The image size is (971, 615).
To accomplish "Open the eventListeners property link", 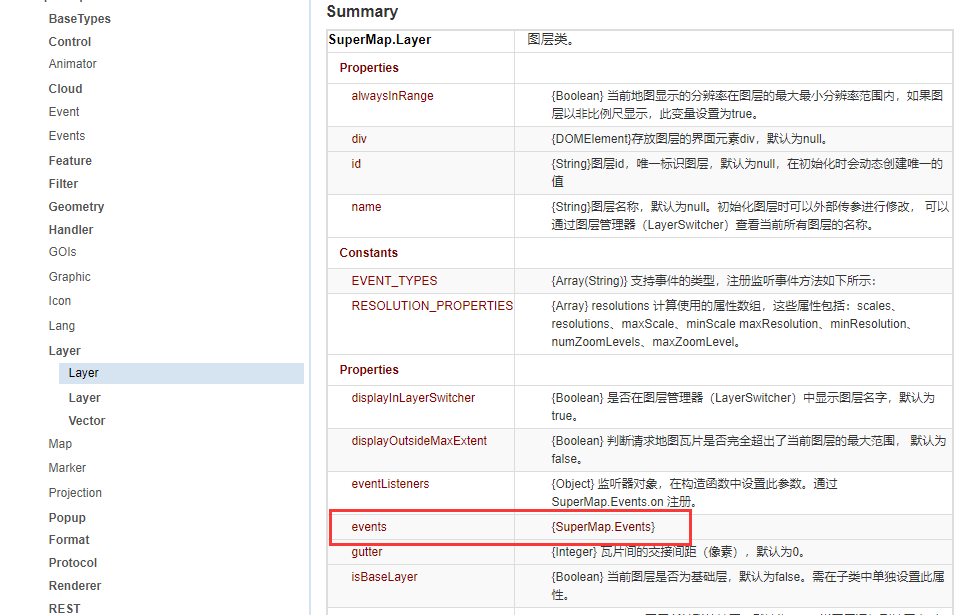I will click(390, 484).
